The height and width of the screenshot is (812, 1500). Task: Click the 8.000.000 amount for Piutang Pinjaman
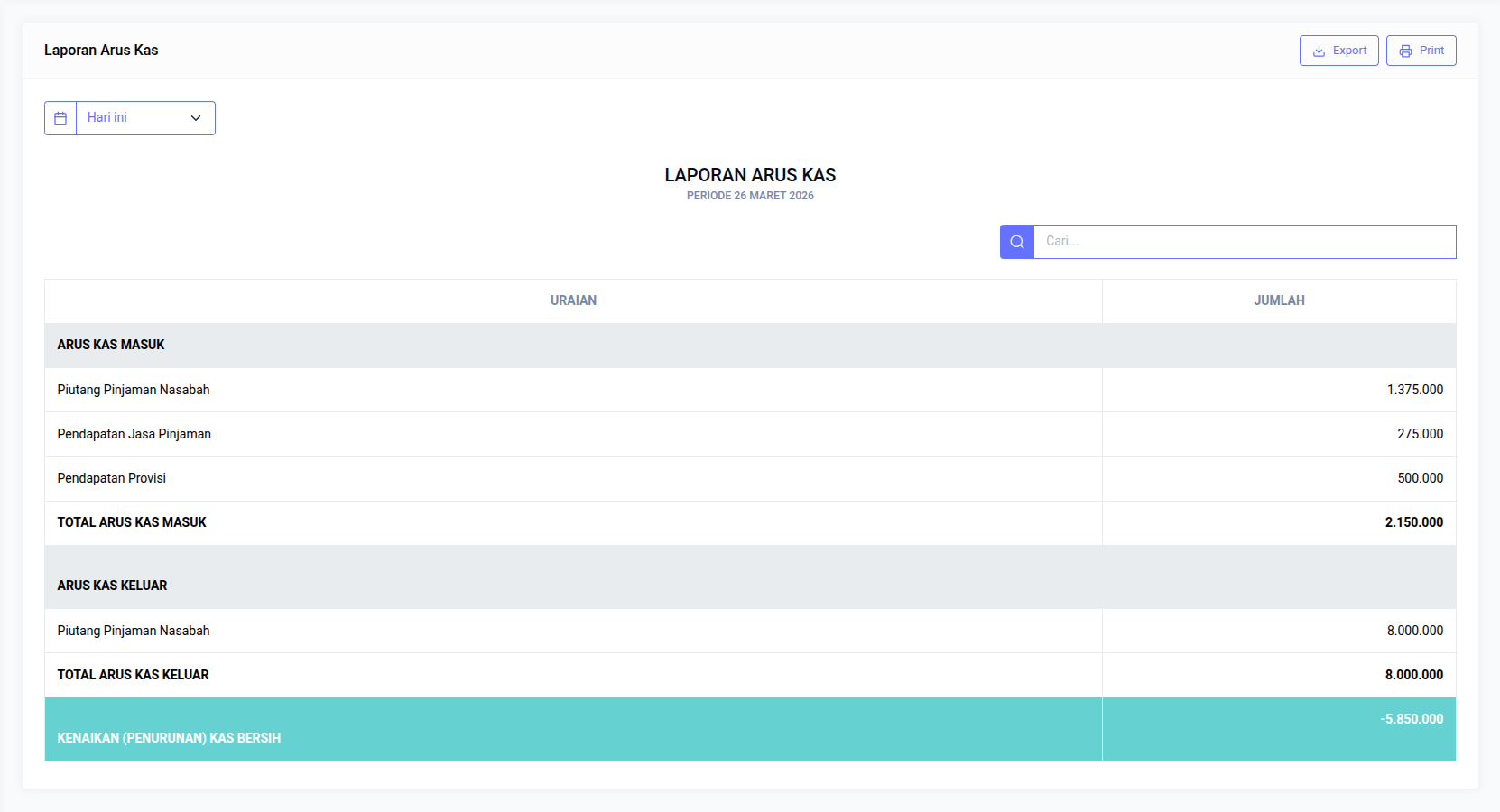pos(1414,631)
